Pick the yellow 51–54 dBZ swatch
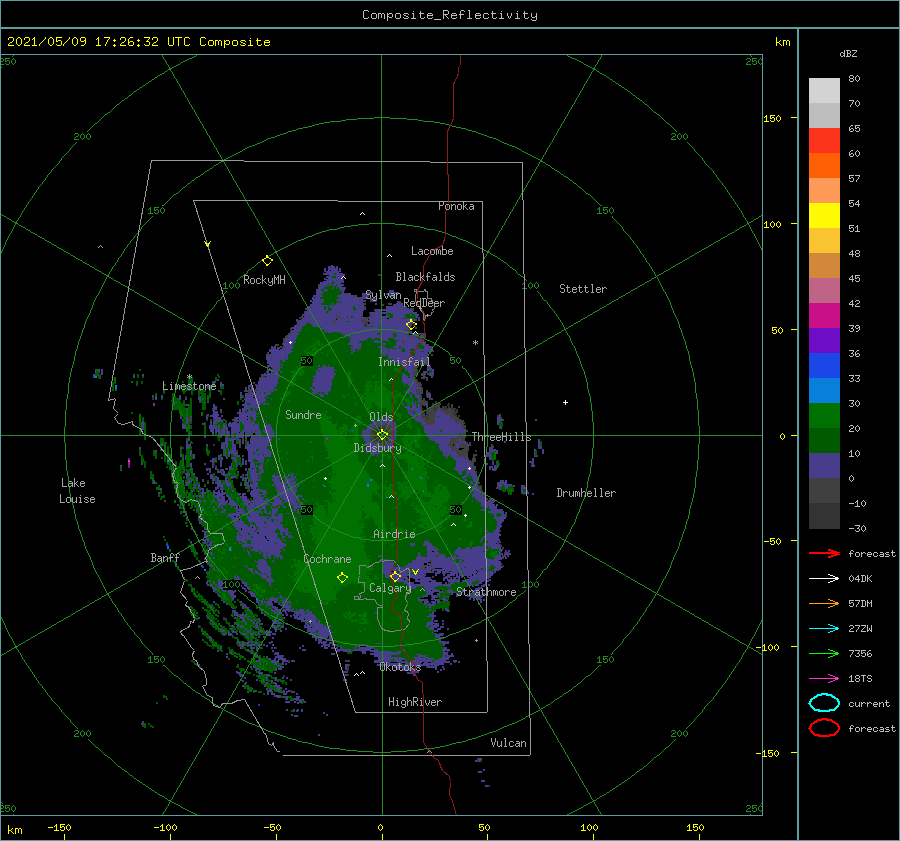Screen dimensions: 900x841 tap(824, 216)
